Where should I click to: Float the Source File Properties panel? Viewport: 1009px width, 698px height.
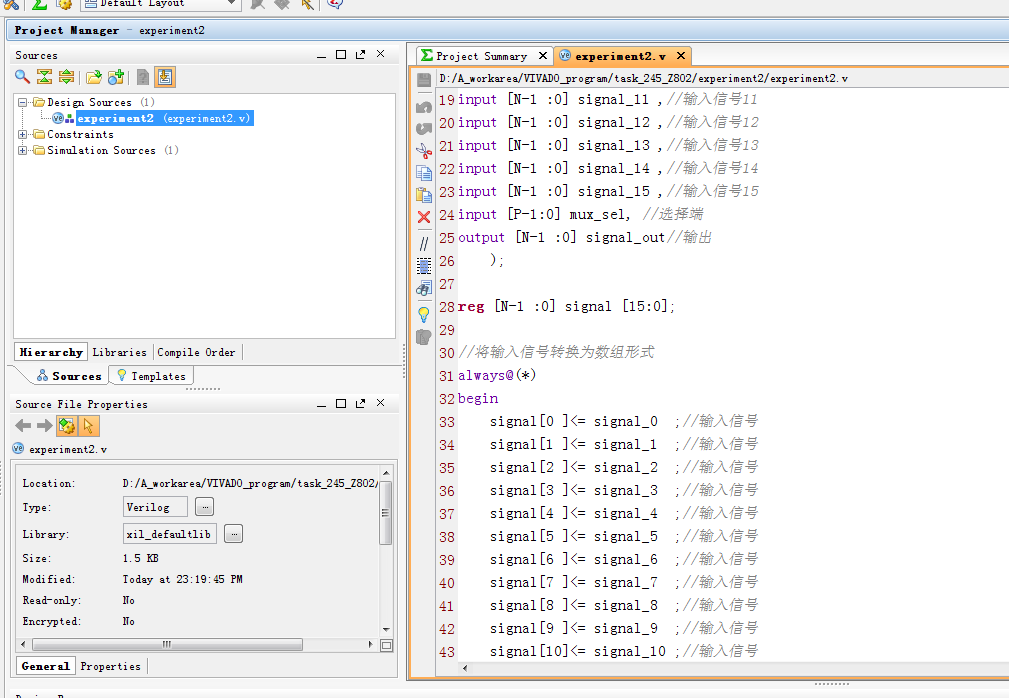(360, 403)
